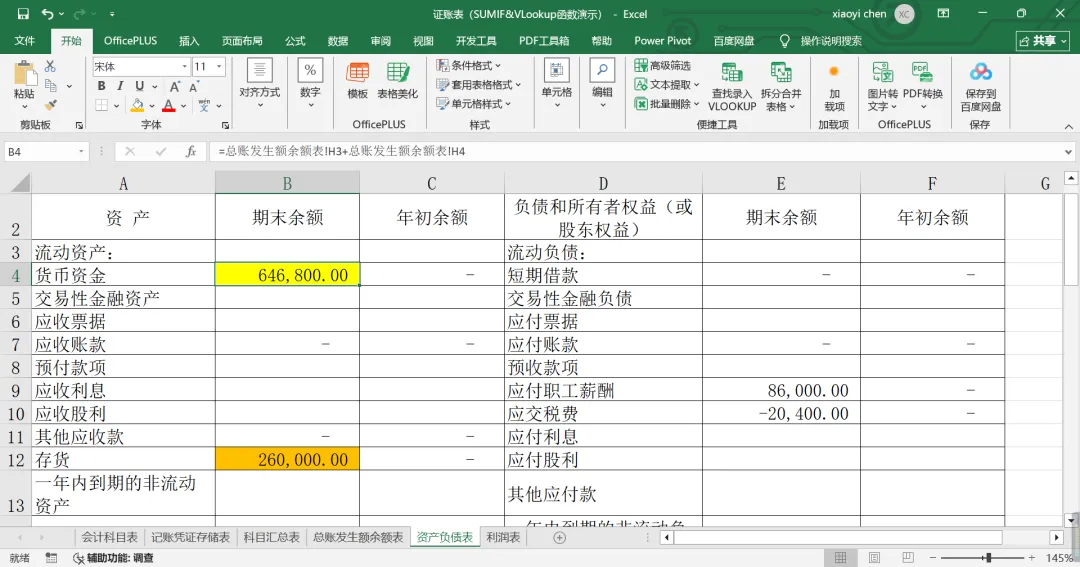
Task: Cut selection with the scissors icon
Action: pyautogui.click(x=50, y=66)
